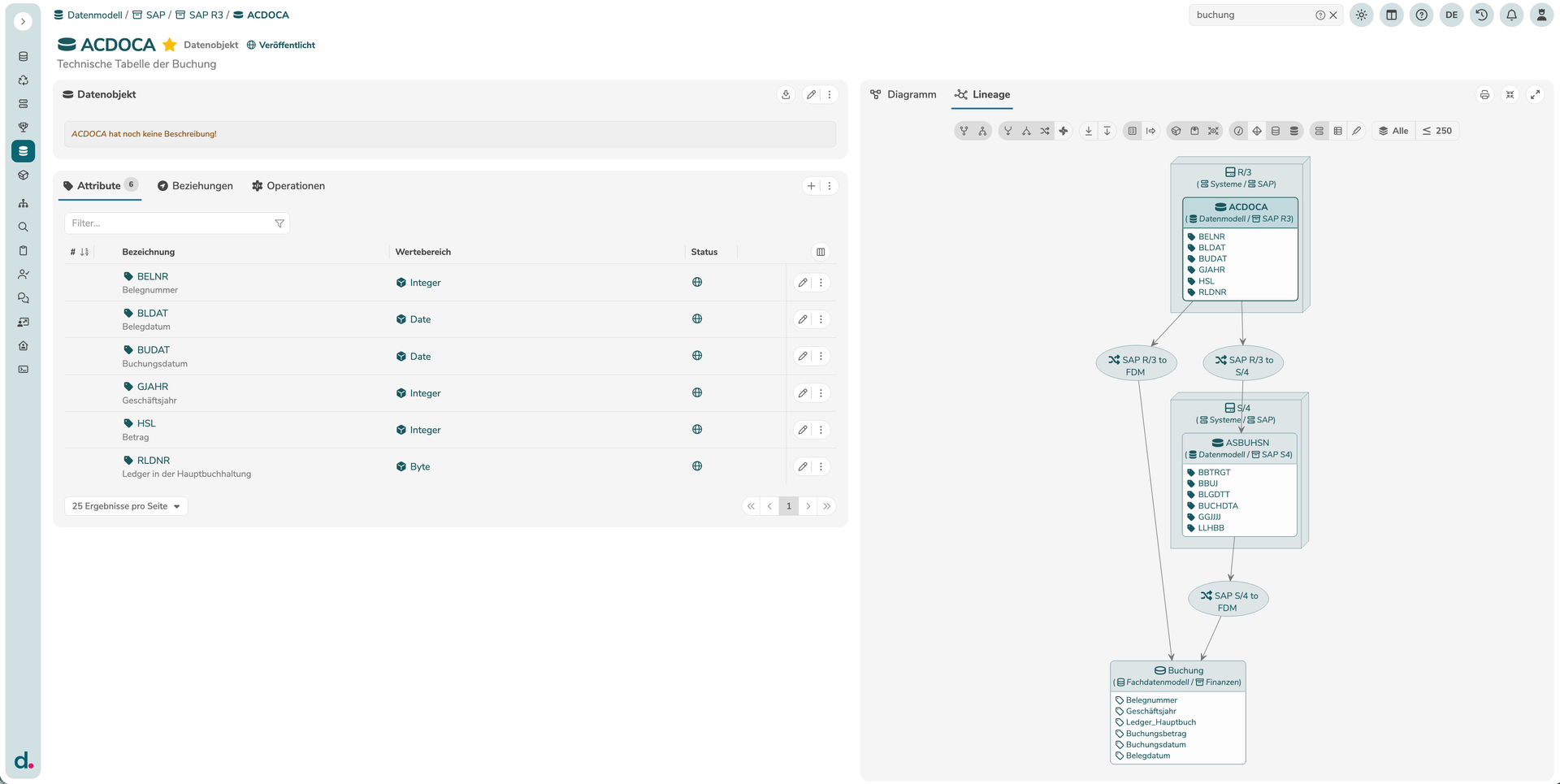Select the trophy icon in the sidebar

click(23, 127)
